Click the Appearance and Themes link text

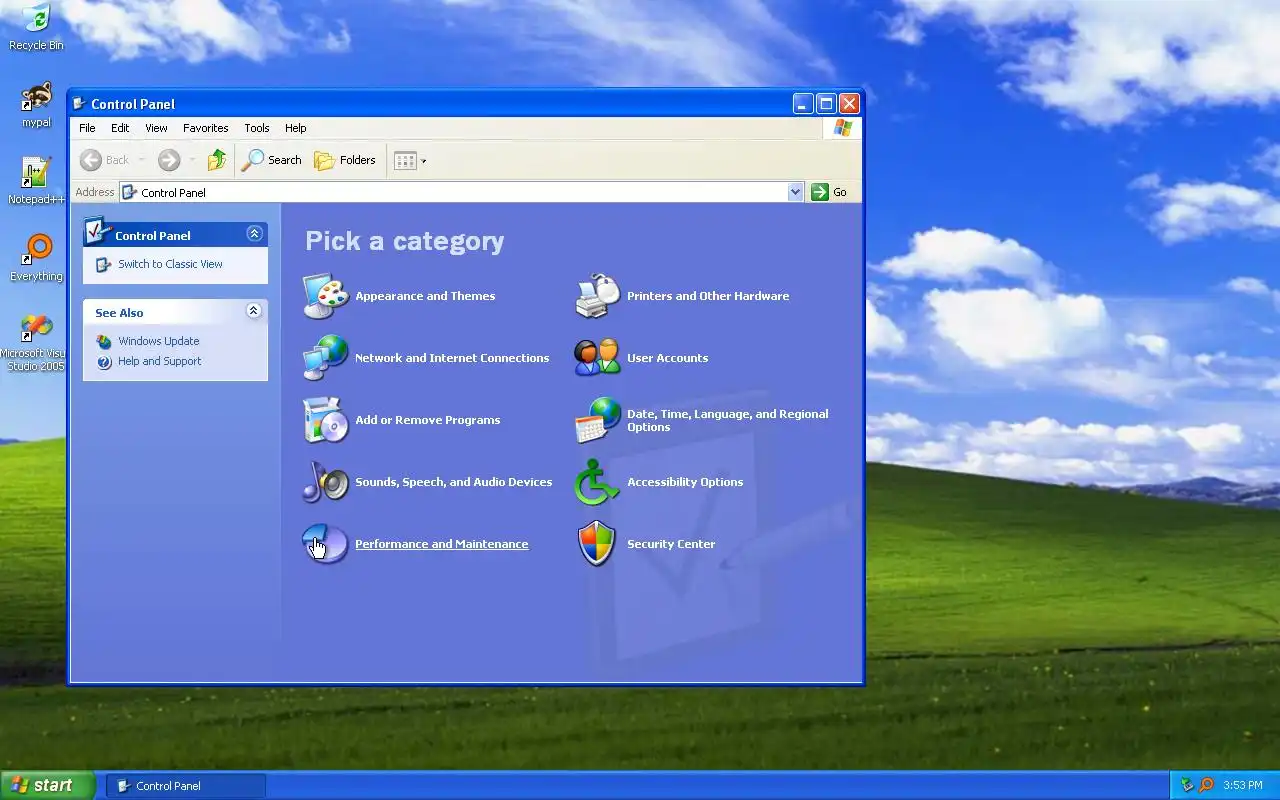(425, 296)
